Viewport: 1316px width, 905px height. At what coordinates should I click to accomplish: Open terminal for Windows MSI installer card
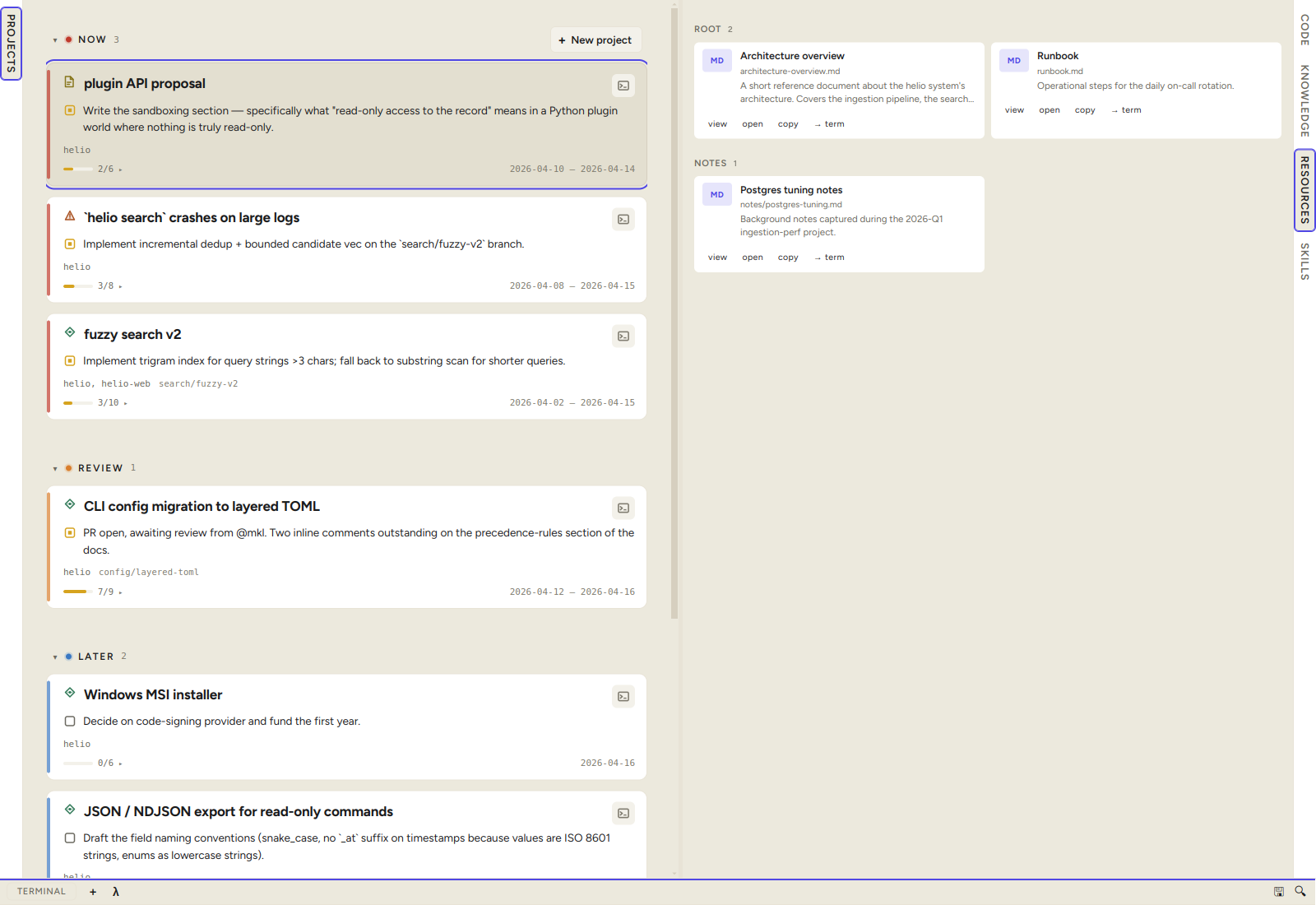(623, 697)
